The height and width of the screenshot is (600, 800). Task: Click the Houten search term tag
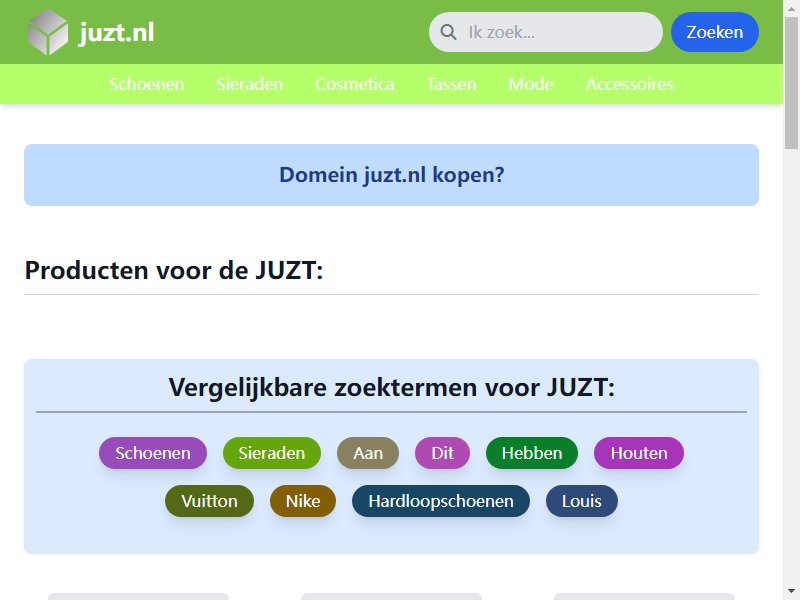click(x=639, y=453)
